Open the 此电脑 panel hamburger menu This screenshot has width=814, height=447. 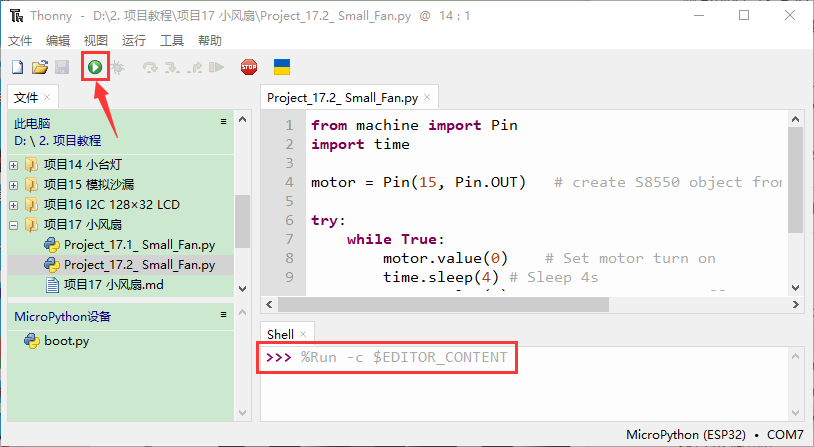(x=224, y=121)
